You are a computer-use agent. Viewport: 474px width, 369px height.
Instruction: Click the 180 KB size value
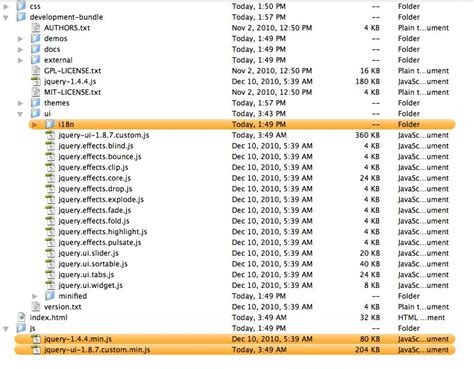tap(367, 81)
